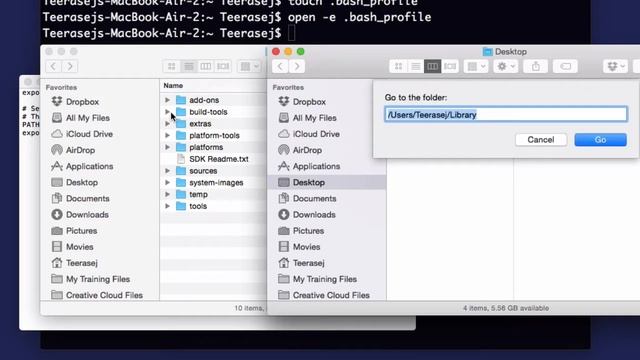
Task: Go forward in the Desktop Finder window
Action: (x=297, y=66)
